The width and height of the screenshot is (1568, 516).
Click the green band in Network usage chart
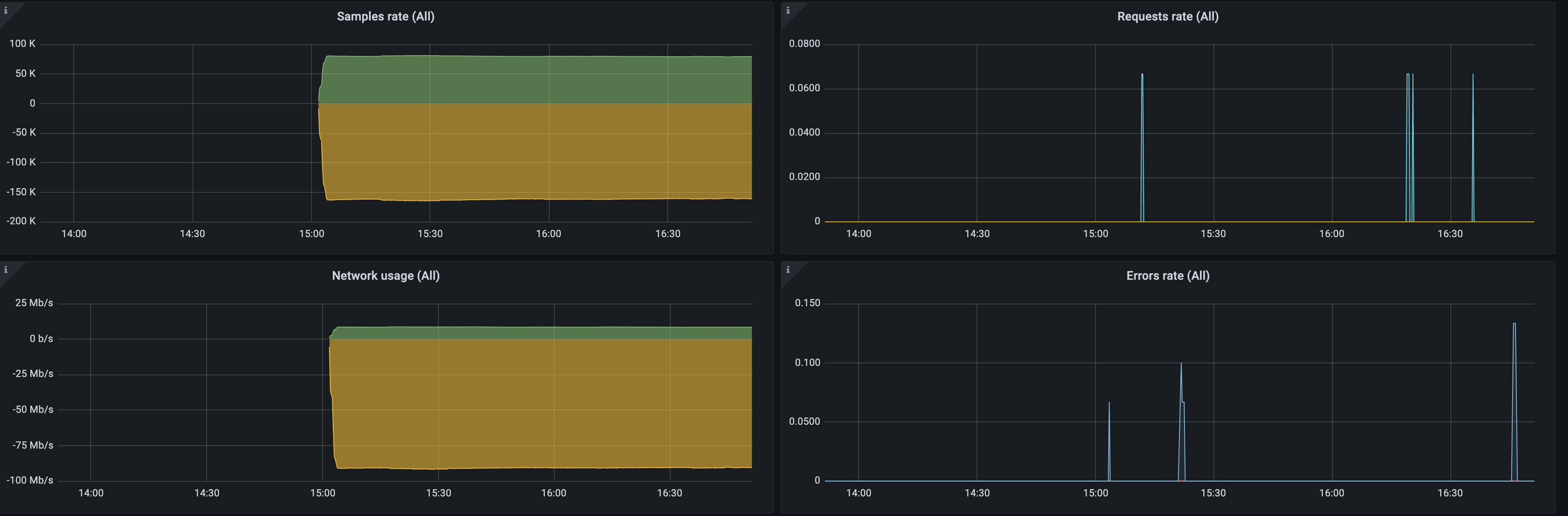[x=536, y=333]
